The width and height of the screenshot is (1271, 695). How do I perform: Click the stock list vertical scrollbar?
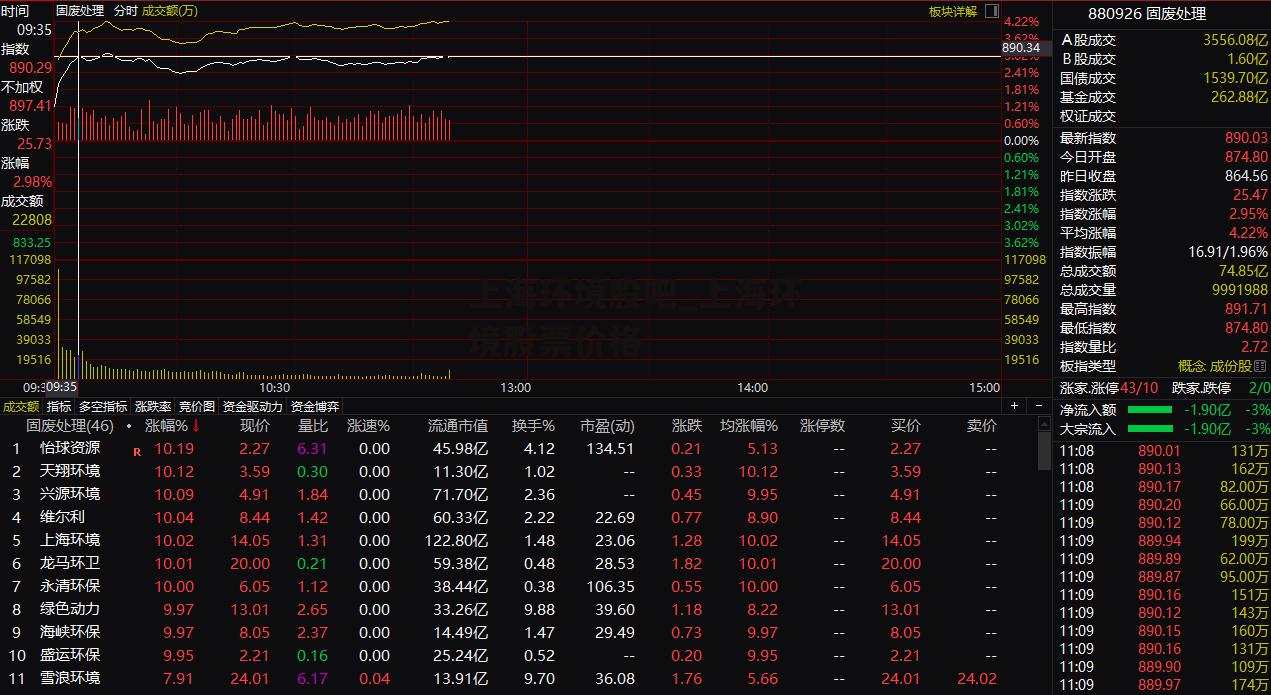click(1045, 557)
